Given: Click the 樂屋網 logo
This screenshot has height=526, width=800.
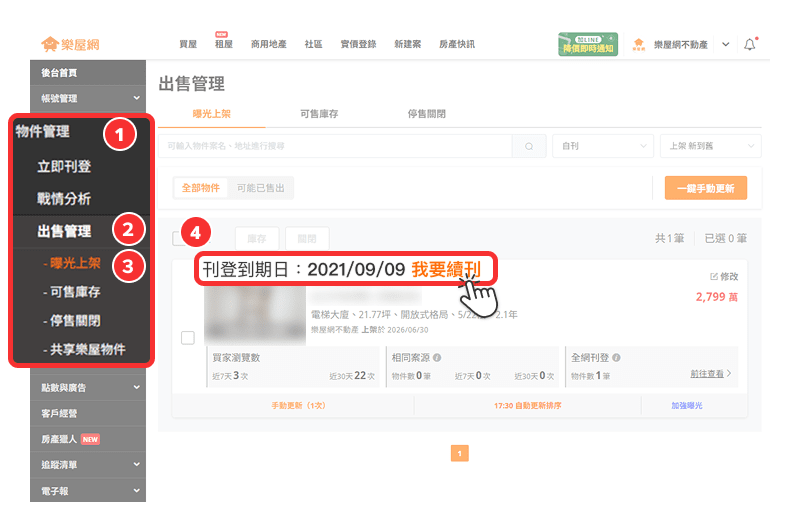Looking at the screenshot, I should (70, 44).
